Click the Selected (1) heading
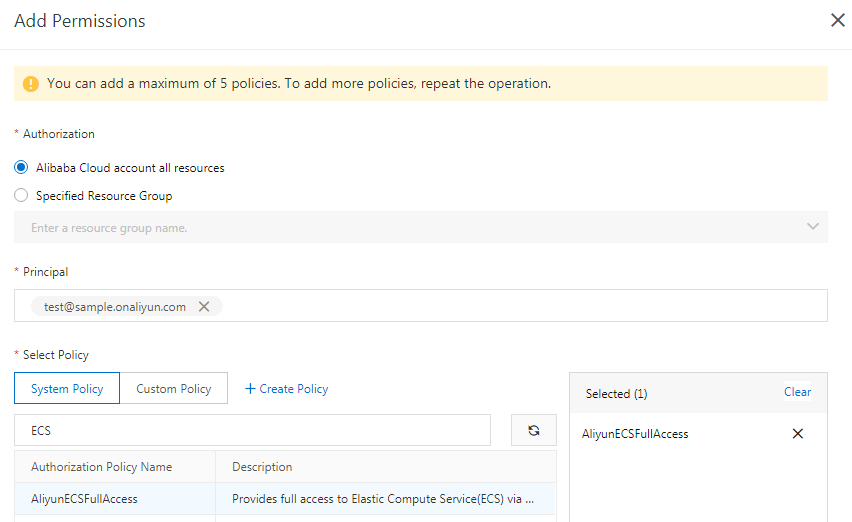This screenshot has width=852, height=522. 616,394
